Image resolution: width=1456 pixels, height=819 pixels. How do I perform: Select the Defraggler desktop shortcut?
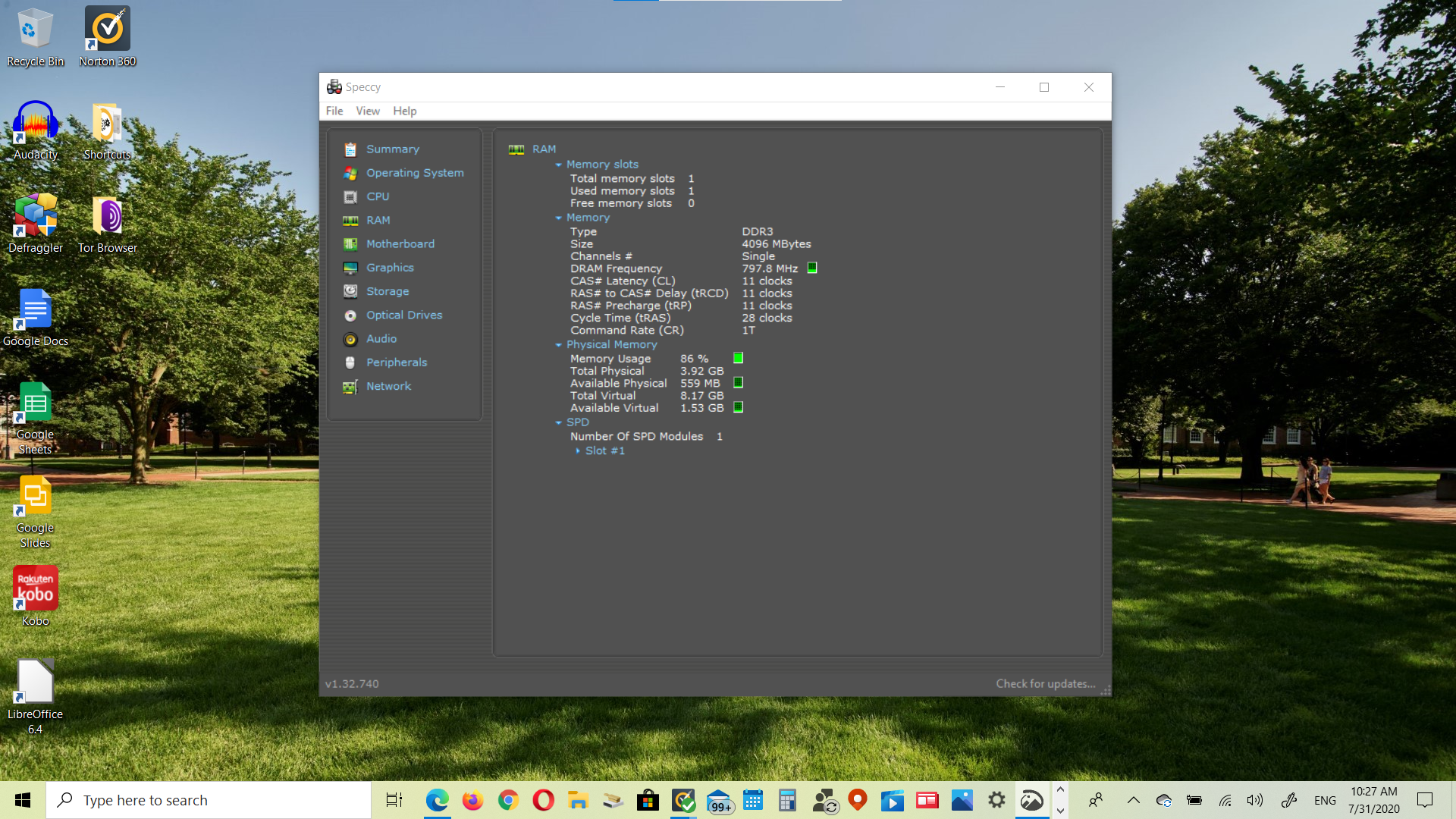35,224
